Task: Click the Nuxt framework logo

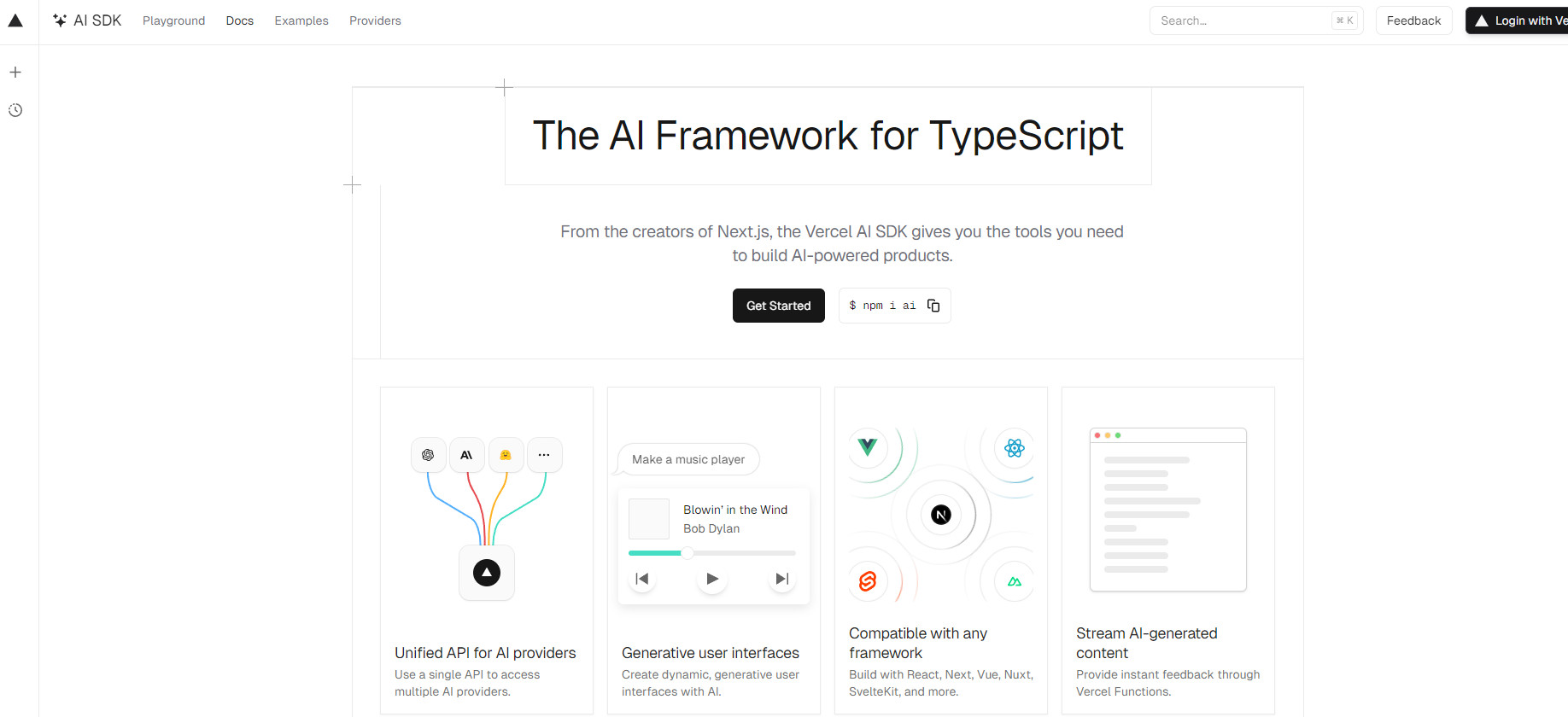Action: tap(1015, 581)
